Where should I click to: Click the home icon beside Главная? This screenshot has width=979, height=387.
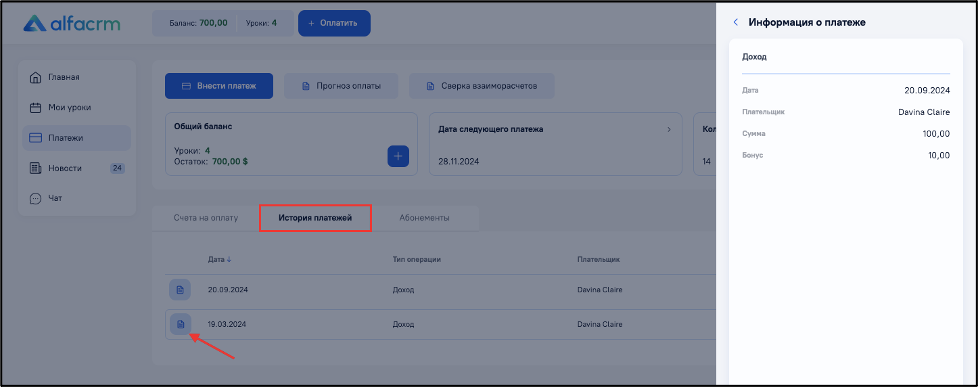[35, 77]
